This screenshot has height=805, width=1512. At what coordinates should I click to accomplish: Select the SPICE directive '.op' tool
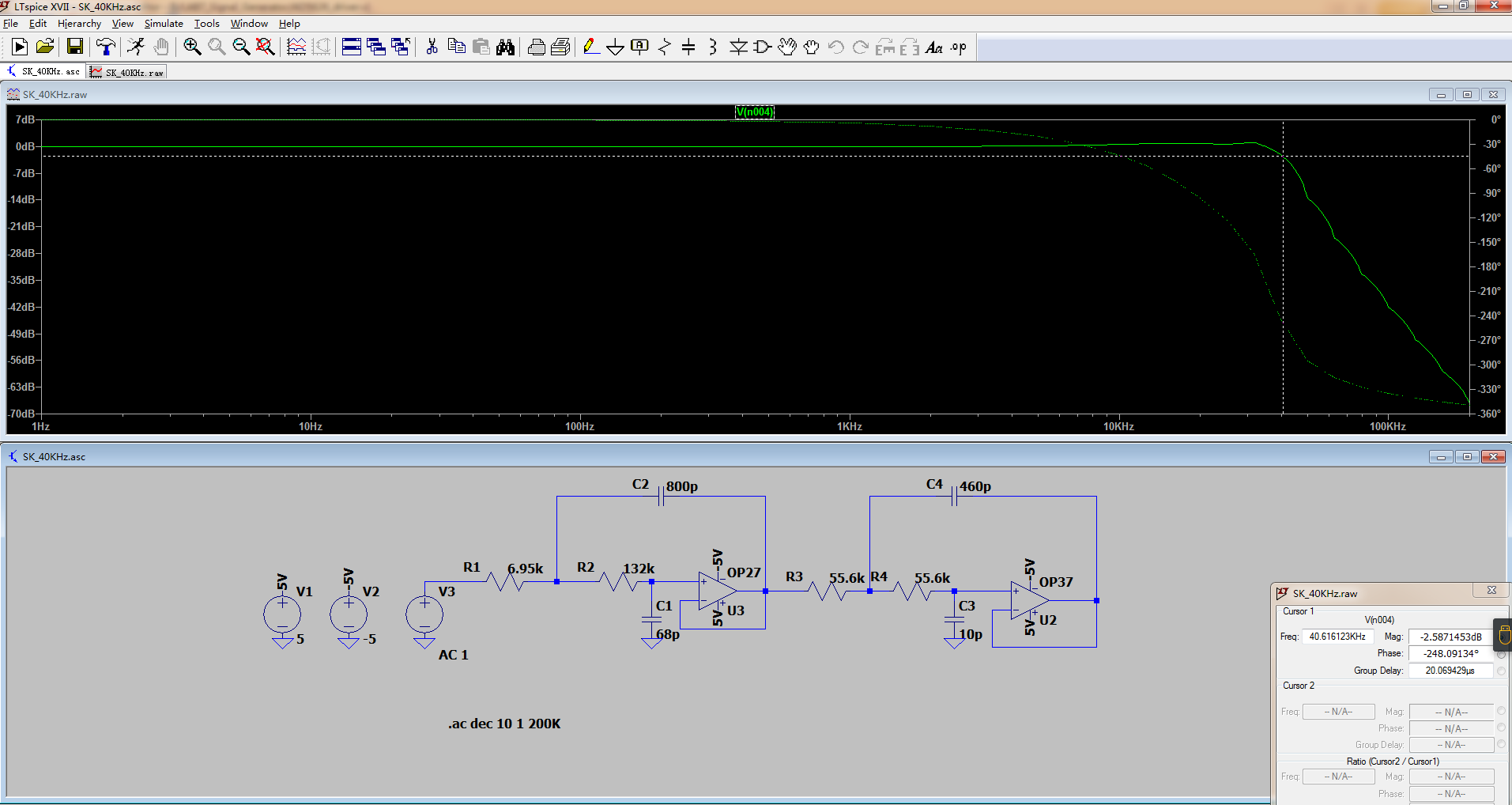click(x=959, y=47)
